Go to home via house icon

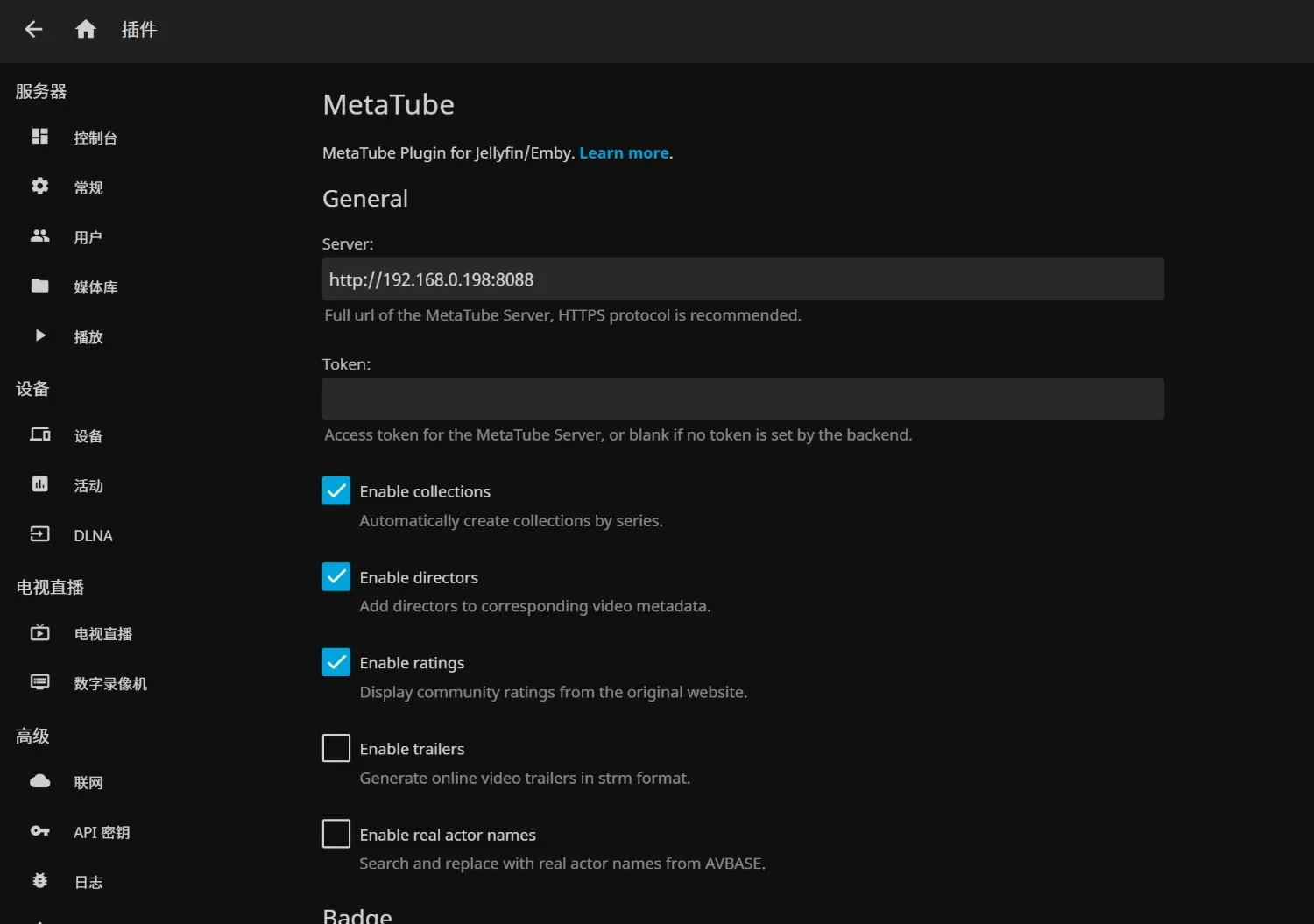click(85, 30)
